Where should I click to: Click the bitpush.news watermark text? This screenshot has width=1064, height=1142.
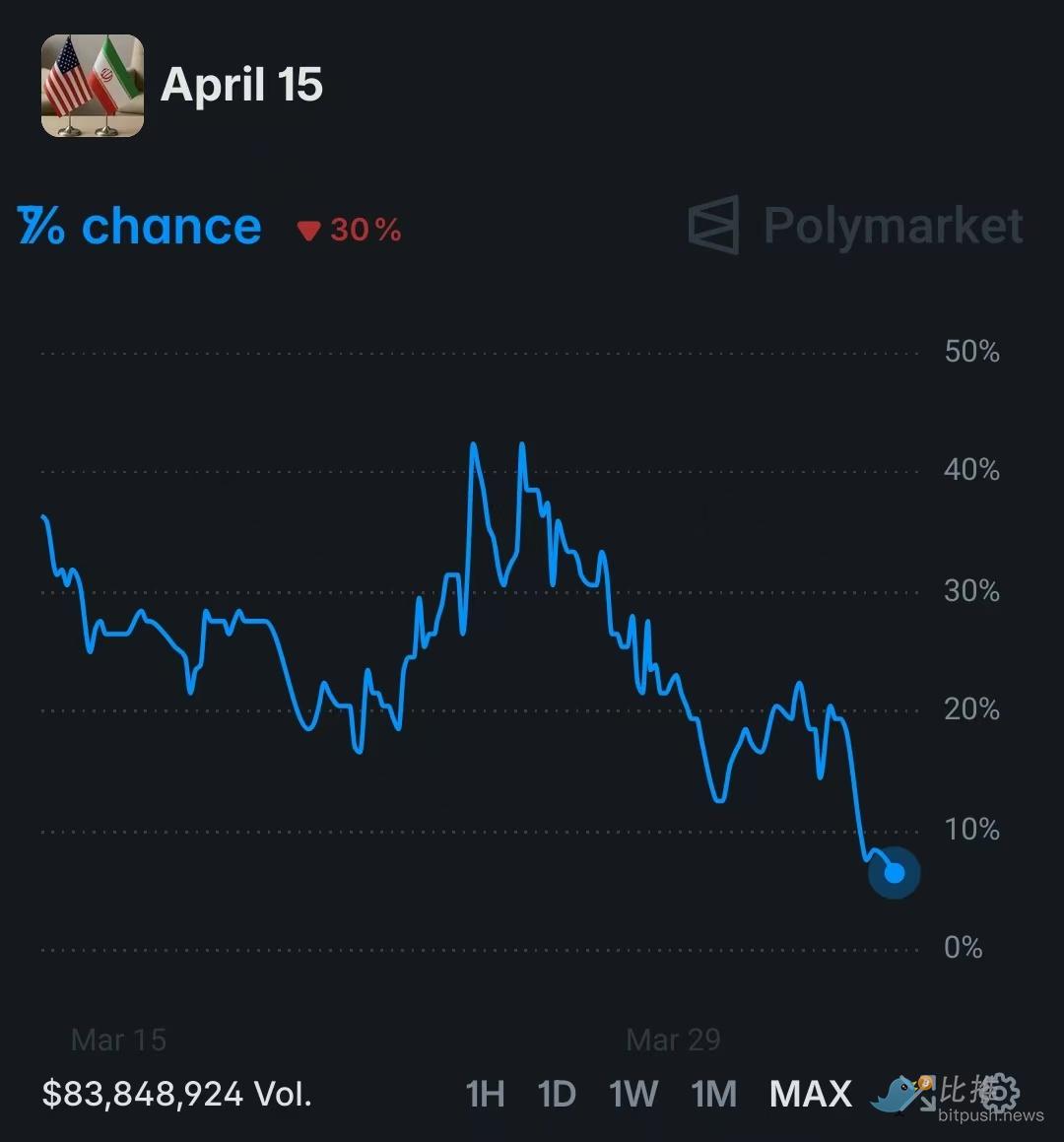coord(990,1115)
